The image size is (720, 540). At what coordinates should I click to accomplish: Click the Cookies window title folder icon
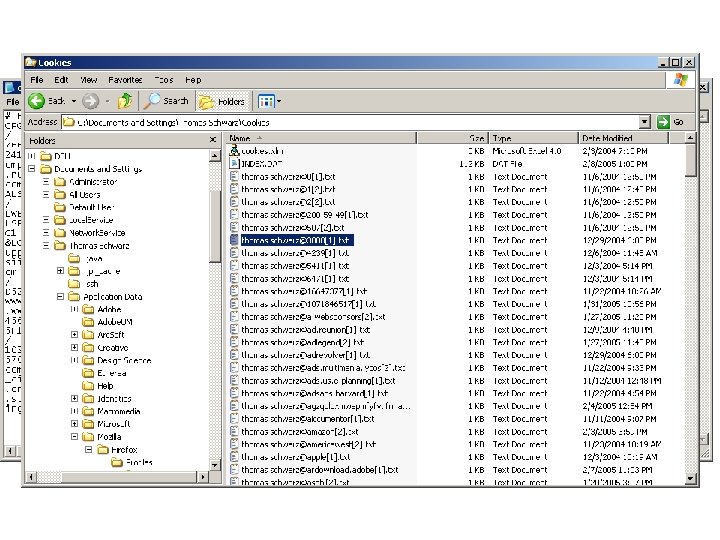(x=31, y=62)
